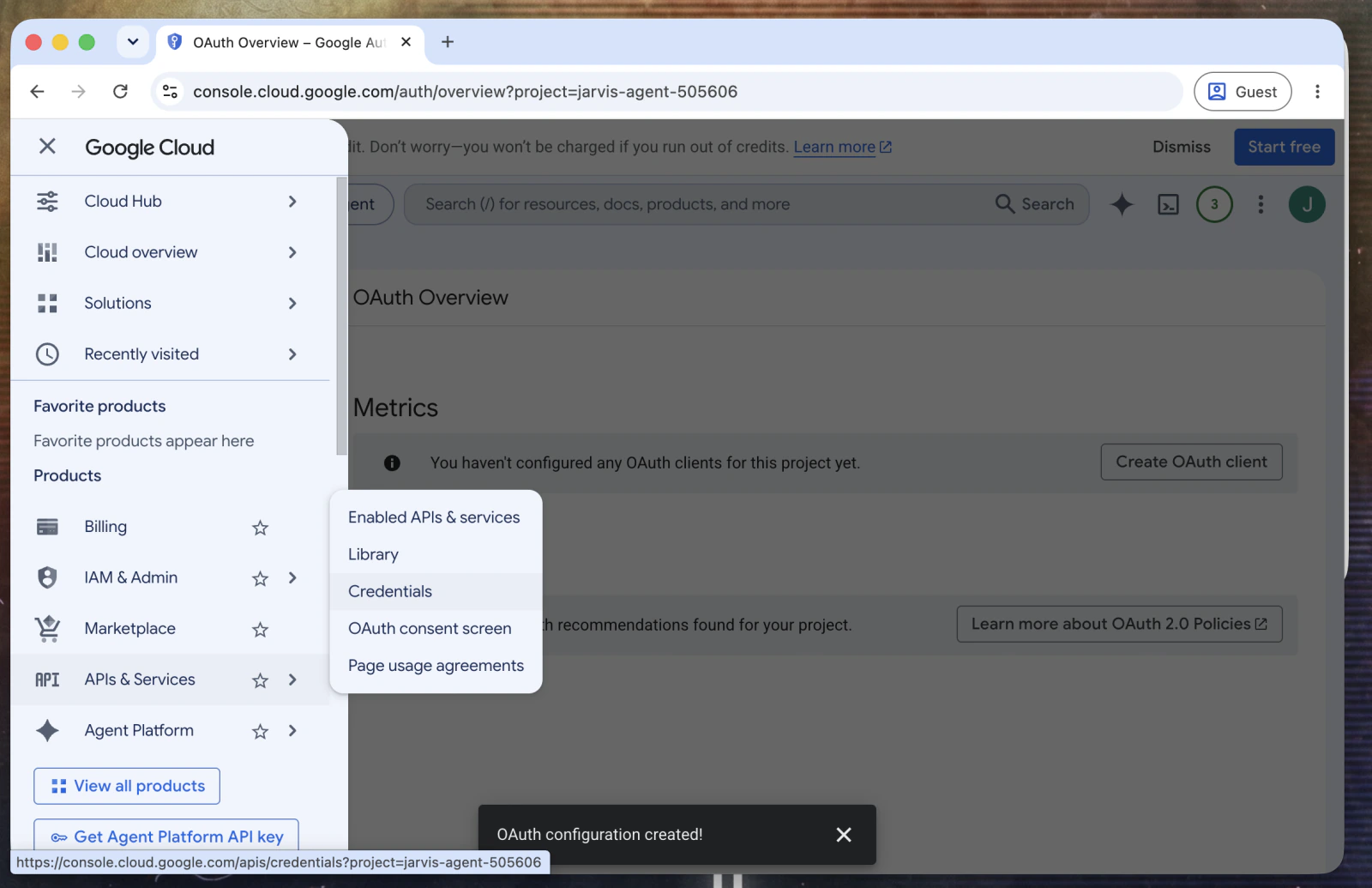
Task: Click Start free button
Action: (1284, 147)
